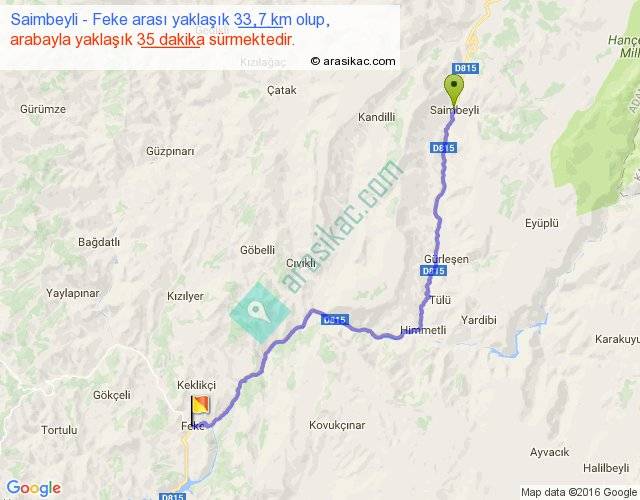
Task: Open the underlined 35 dakika duration link
Action: [171, 40]
